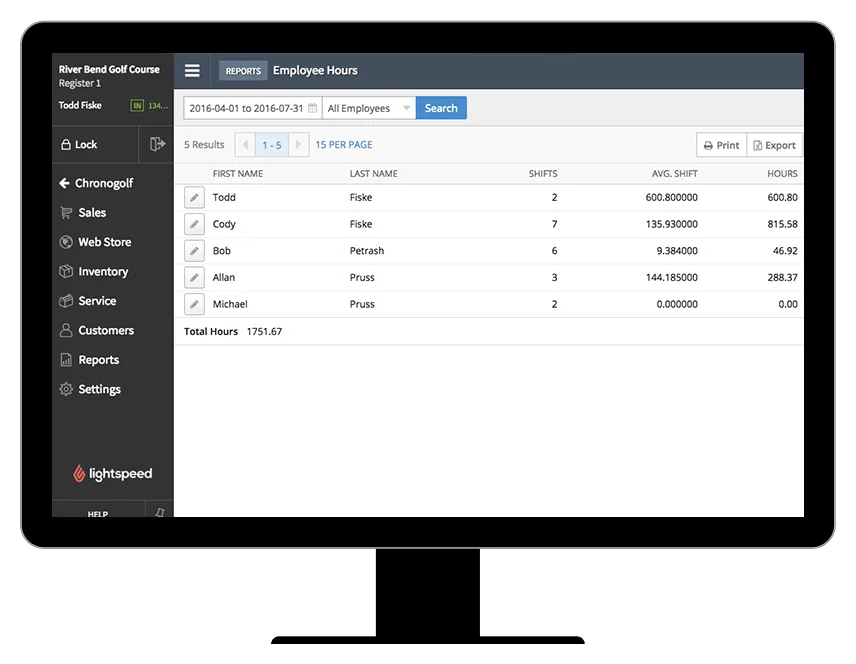Open the calendar icon in date field

click(312, 108)
